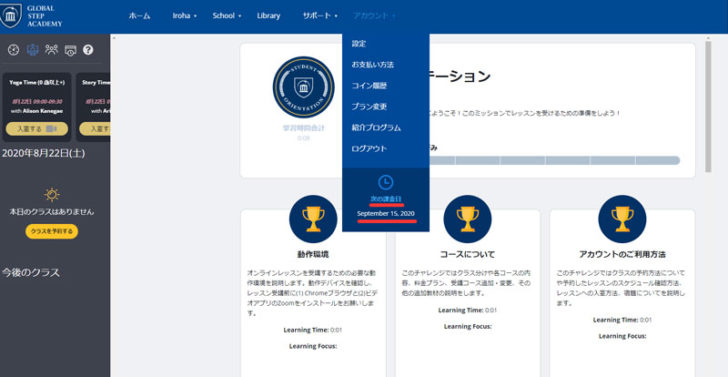Expand the サポート dropdown menu

click(320, 16)
